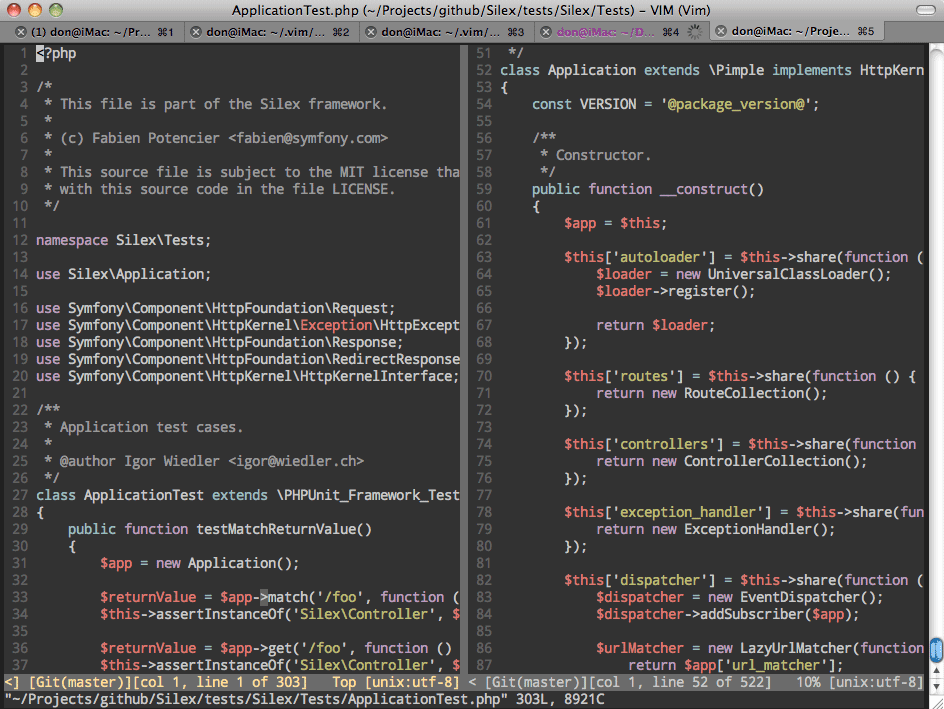Click '$app = new Application();' on line 31
944x709 pixels.
point(199,563)
